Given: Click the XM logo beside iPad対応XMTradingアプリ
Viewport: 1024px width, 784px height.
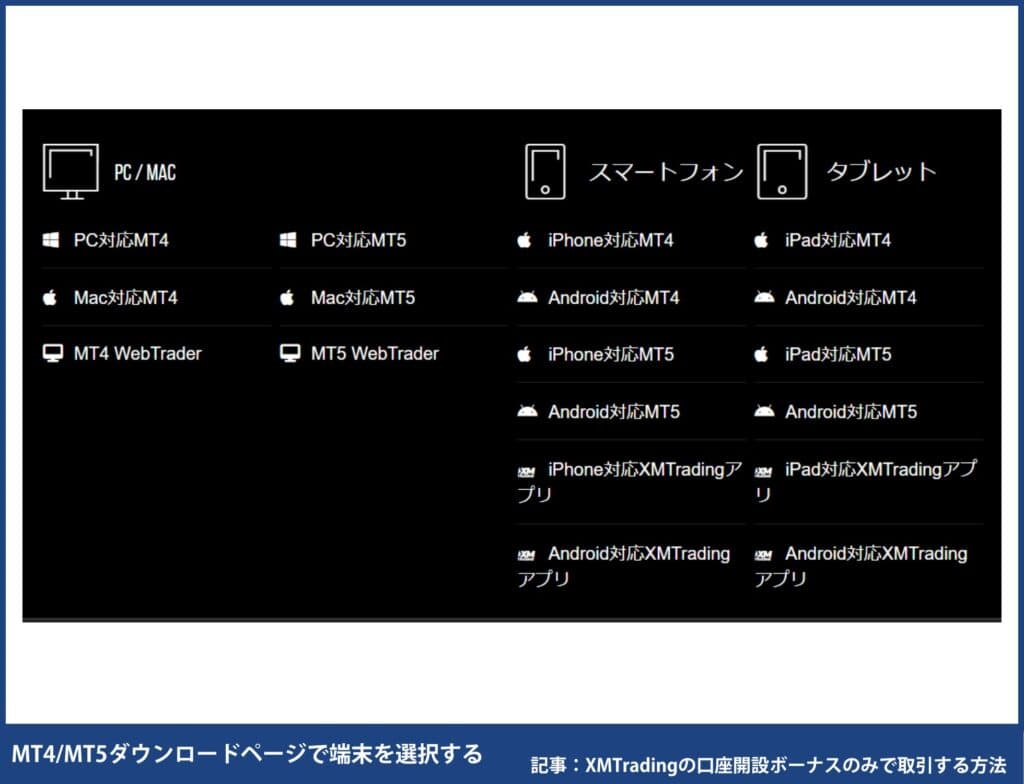Looking at the screenshot, I should pos(763,472).
